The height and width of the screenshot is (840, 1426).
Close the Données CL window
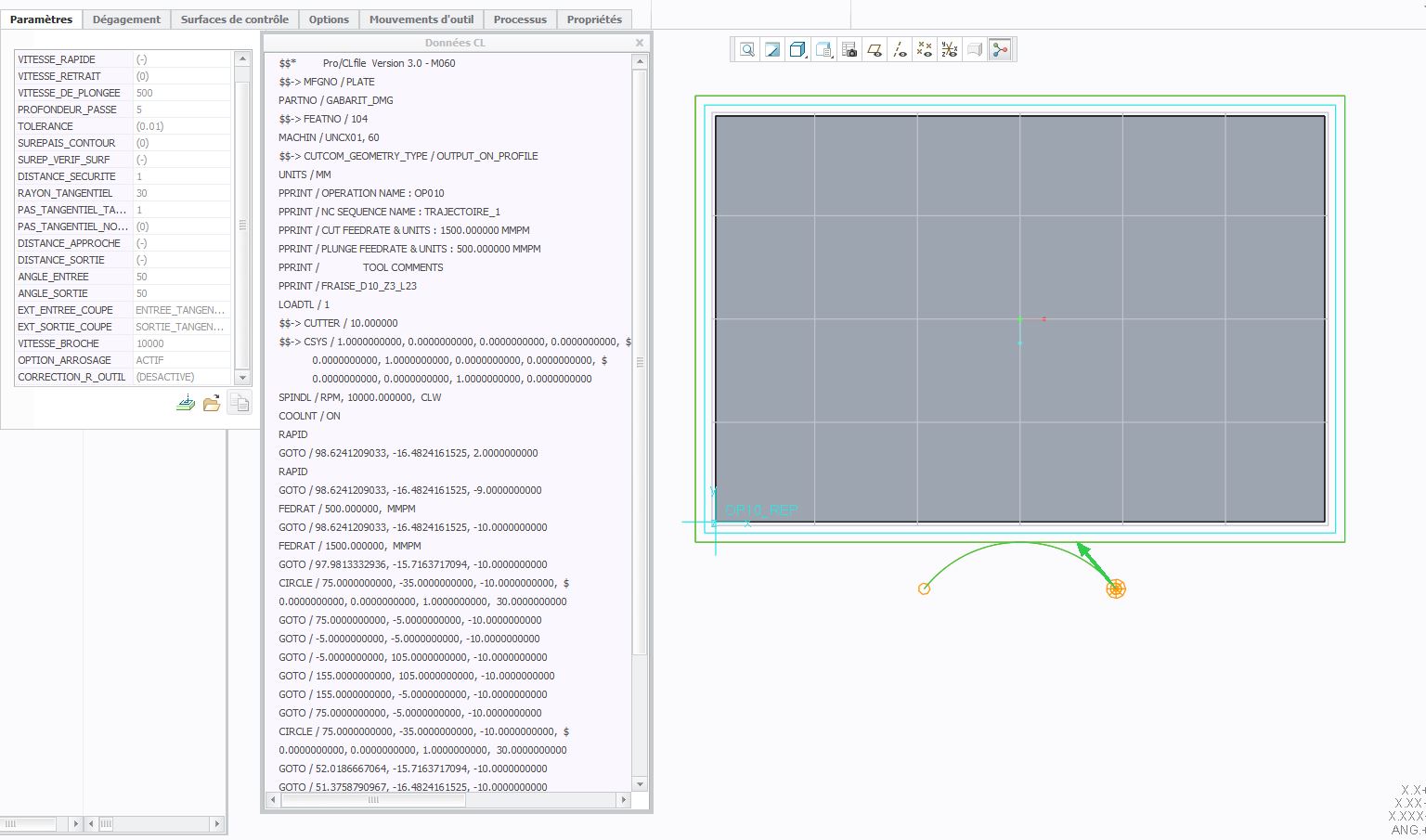pos(639,43)
